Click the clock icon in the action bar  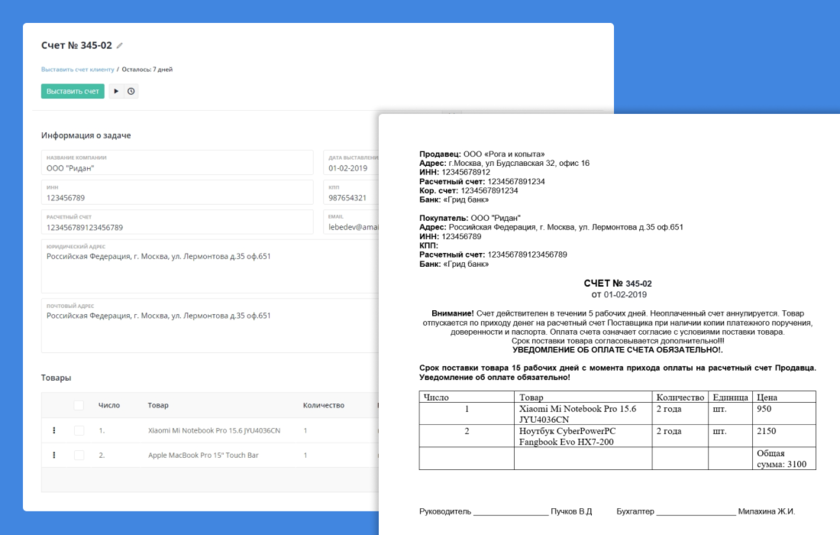[x=131, y=91]
